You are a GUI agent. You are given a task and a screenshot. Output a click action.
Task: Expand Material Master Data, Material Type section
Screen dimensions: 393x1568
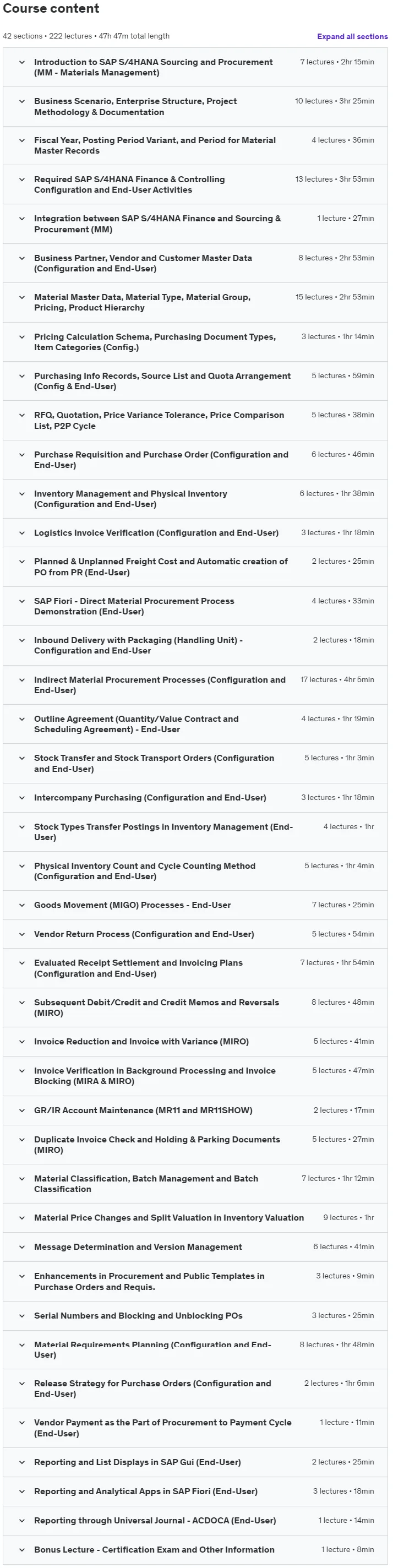coord(195,302)
